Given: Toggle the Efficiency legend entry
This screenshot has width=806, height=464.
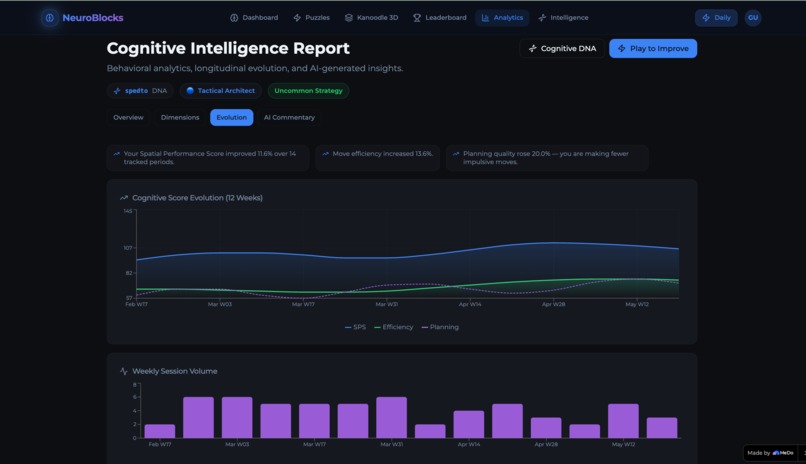Looking at the screenshot, I should pyautogui.click(x=394, y=327).
